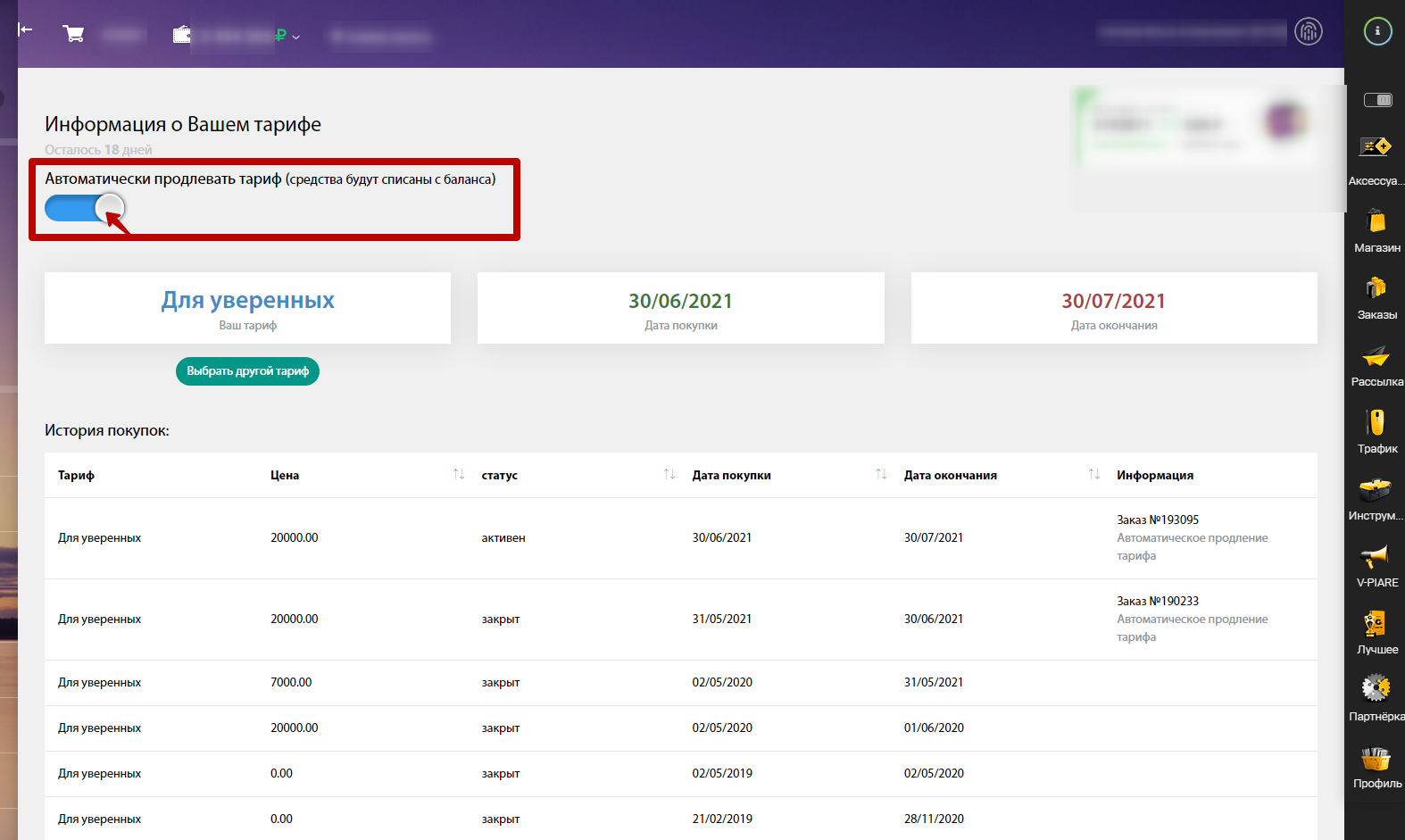This screenshot has width=1405, height=840.
Task: Open Профиль from sidebar
Action: [1376, 766]
